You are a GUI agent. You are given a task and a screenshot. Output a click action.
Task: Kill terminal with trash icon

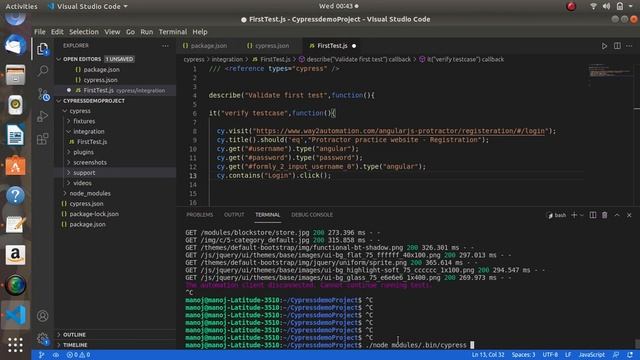[604, 215]
